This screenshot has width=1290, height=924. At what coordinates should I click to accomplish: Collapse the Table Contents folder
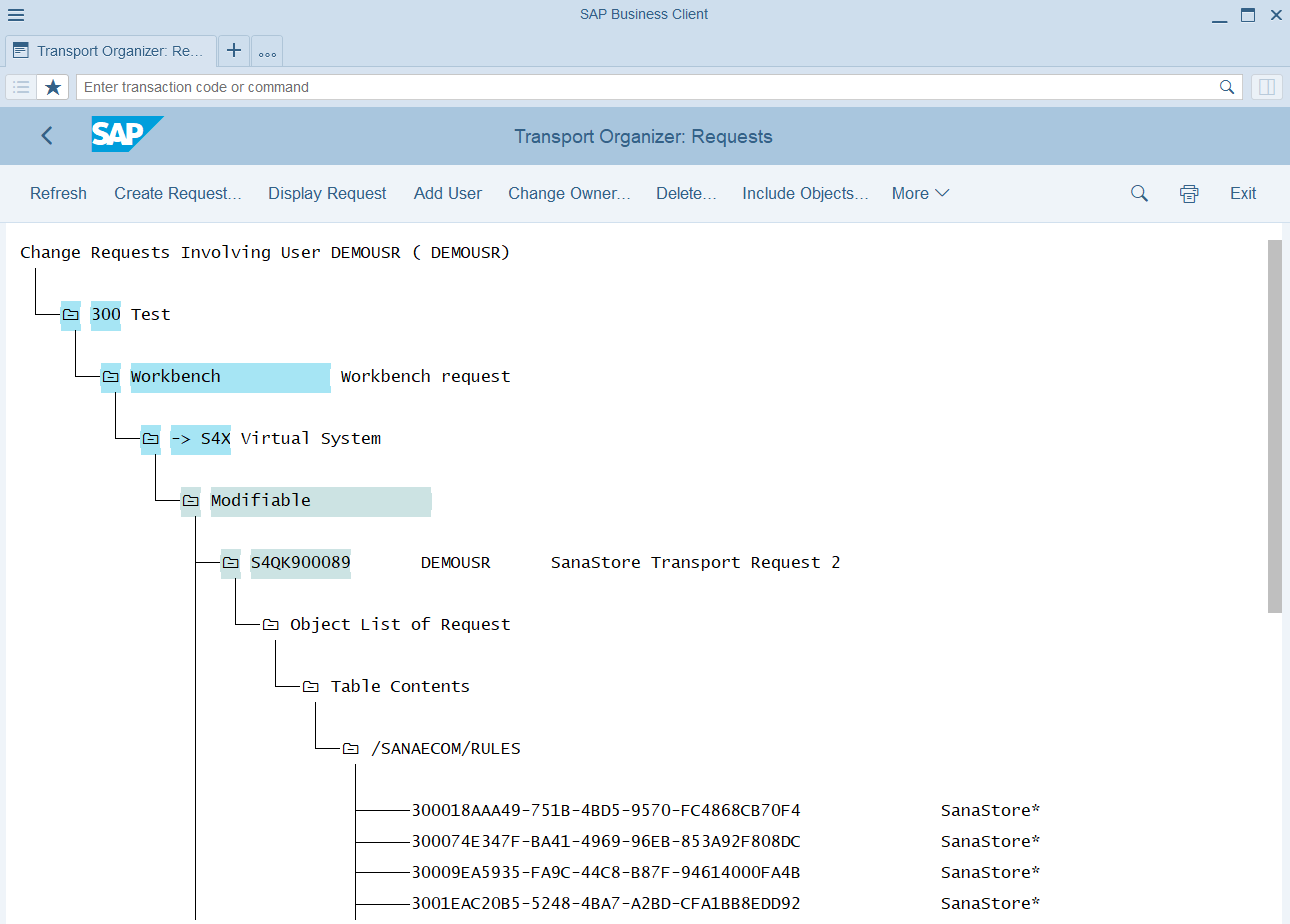(310, 687)
